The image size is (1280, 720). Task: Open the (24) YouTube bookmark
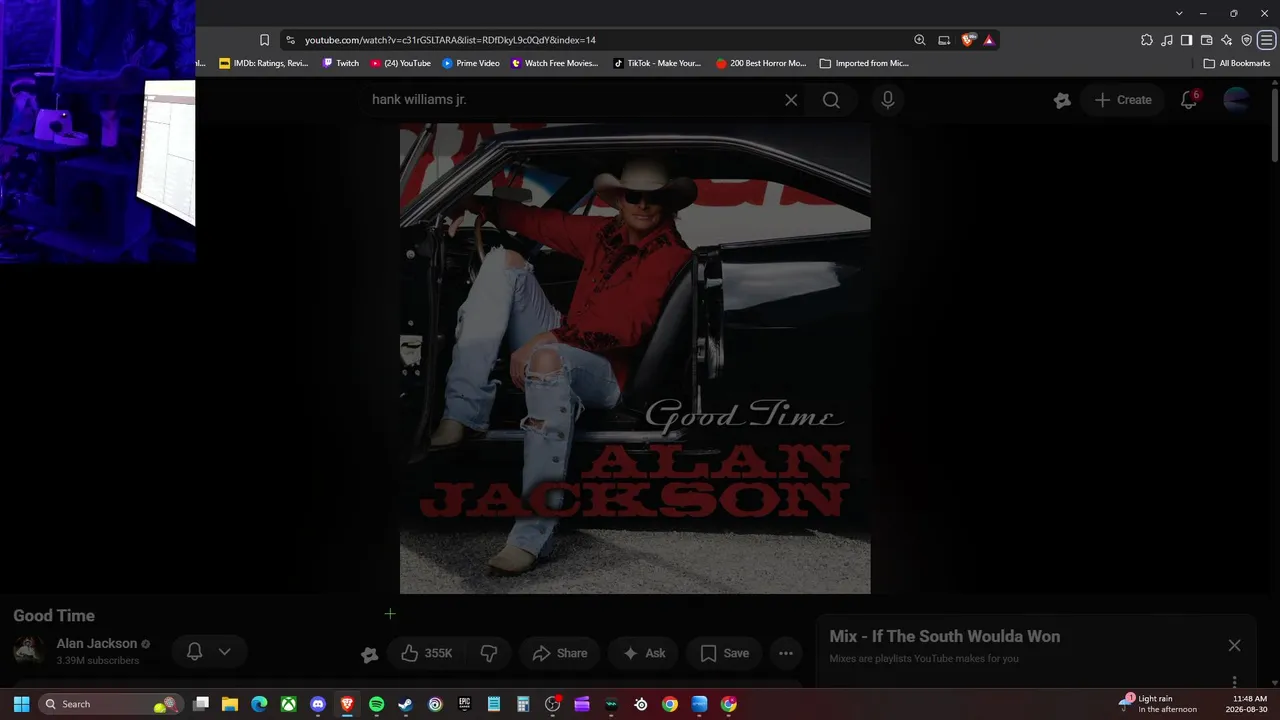[x=401, y=63]
